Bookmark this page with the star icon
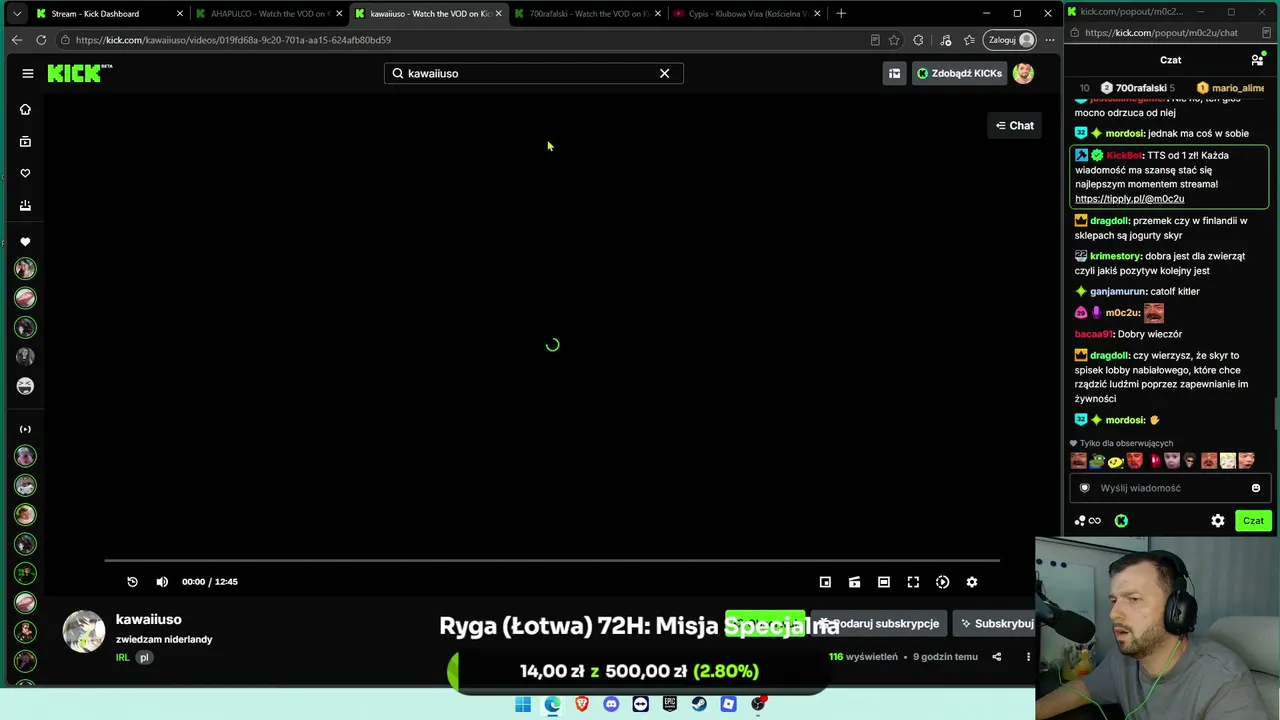The image size is (1280, 720). point(894,40)
